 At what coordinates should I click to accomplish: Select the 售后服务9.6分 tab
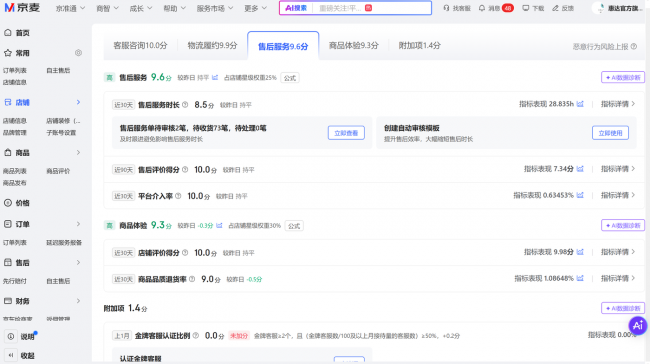click(x=283, y=46)
